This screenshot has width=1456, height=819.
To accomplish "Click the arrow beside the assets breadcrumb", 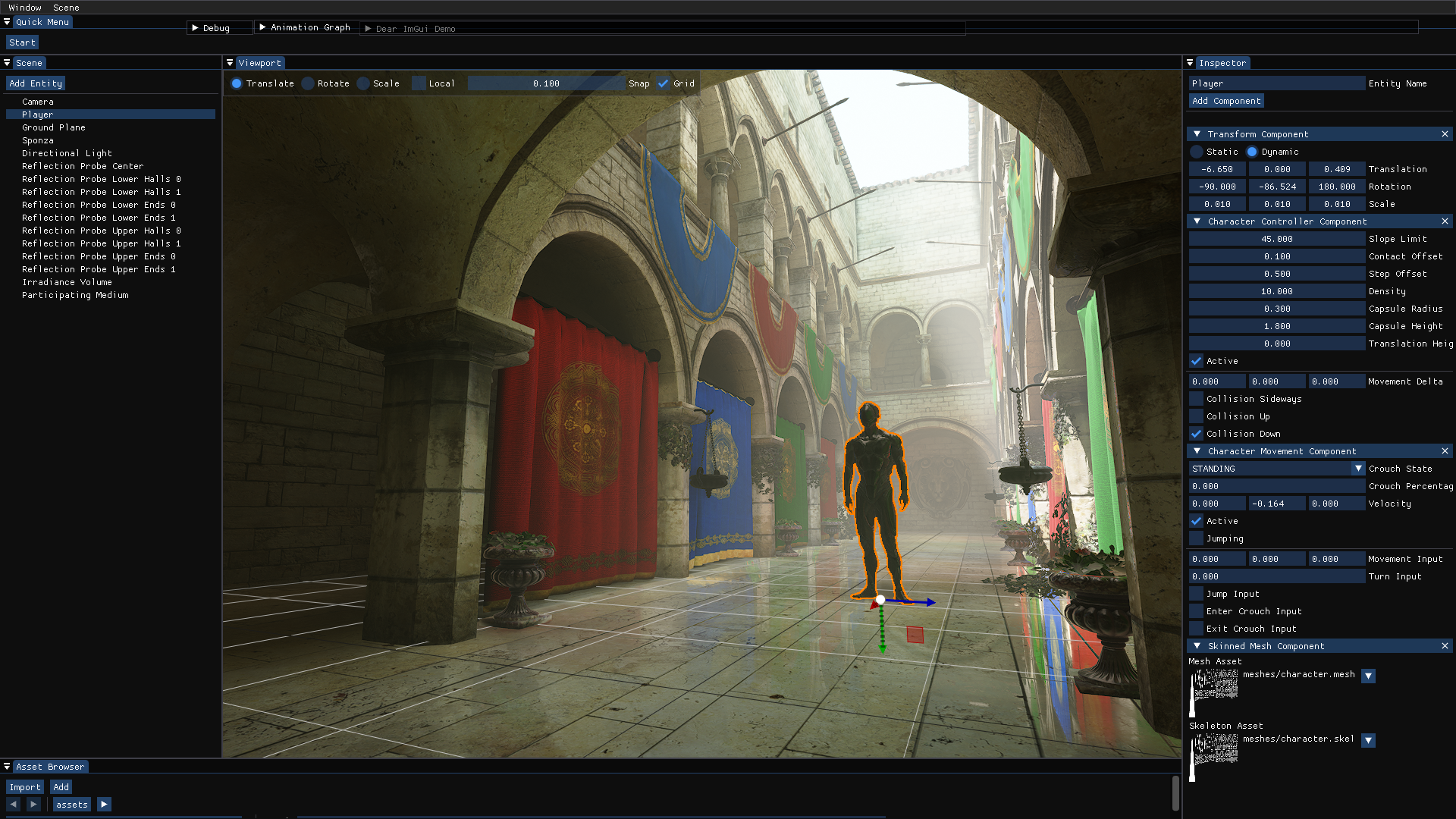I will 104,804.
